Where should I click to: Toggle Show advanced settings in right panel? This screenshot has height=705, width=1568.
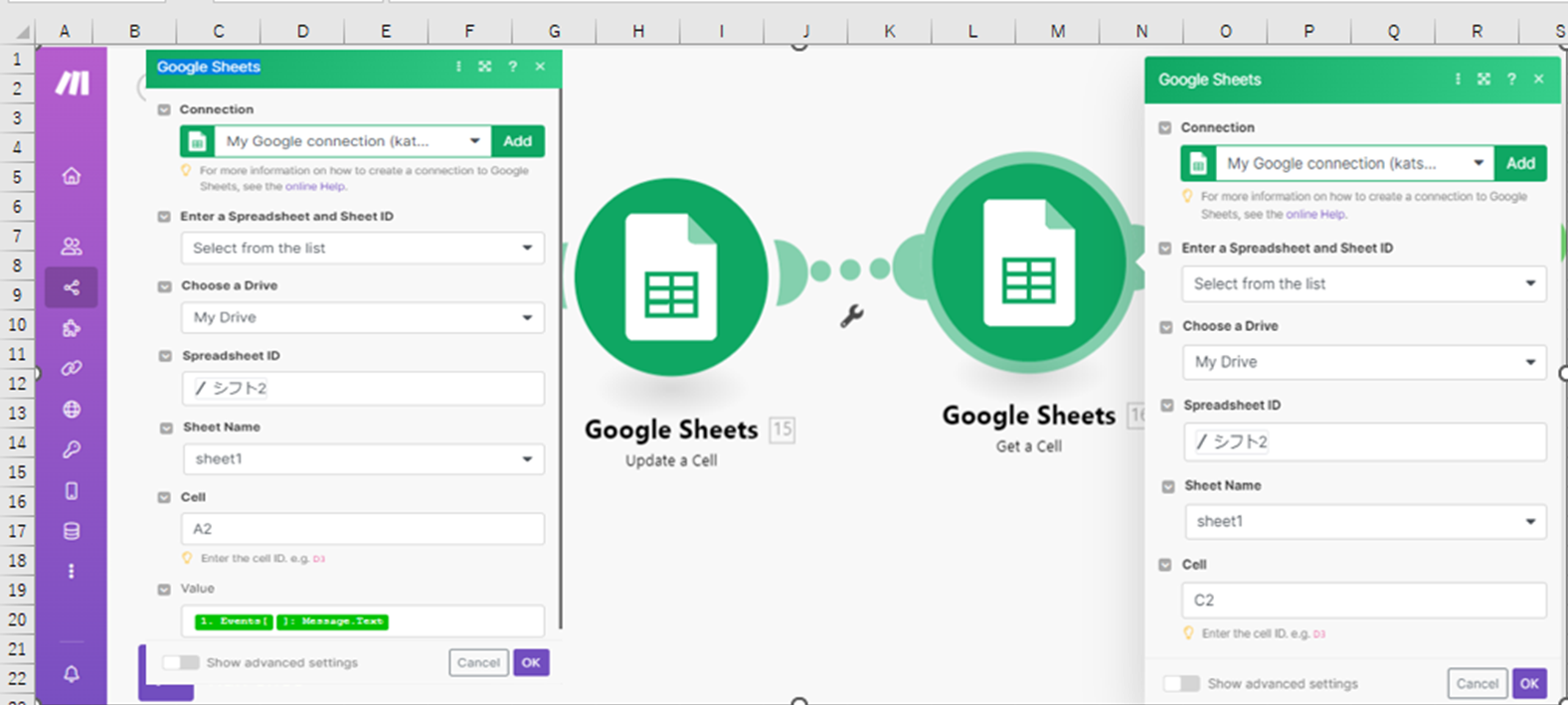tap(1182, 684)
